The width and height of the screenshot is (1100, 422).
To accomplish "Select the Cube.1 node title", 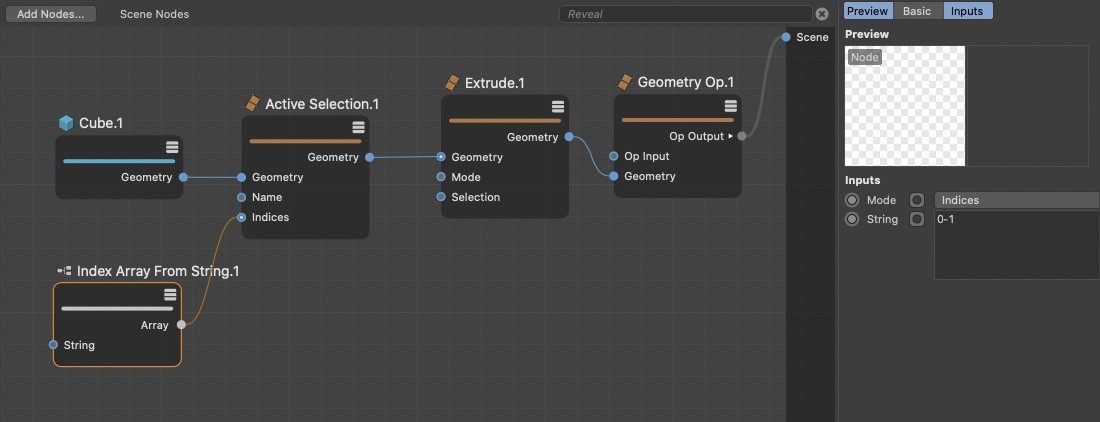I will point(101,123).
